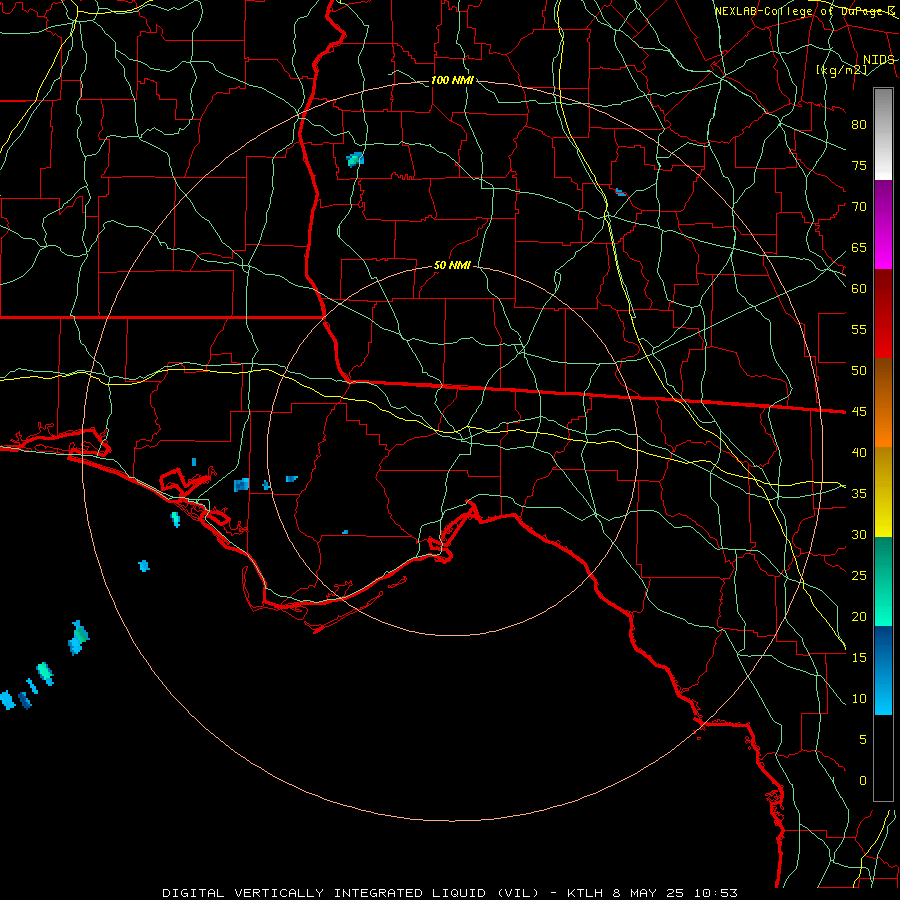Select the white-gray segment of the color bar

point(883,134)
